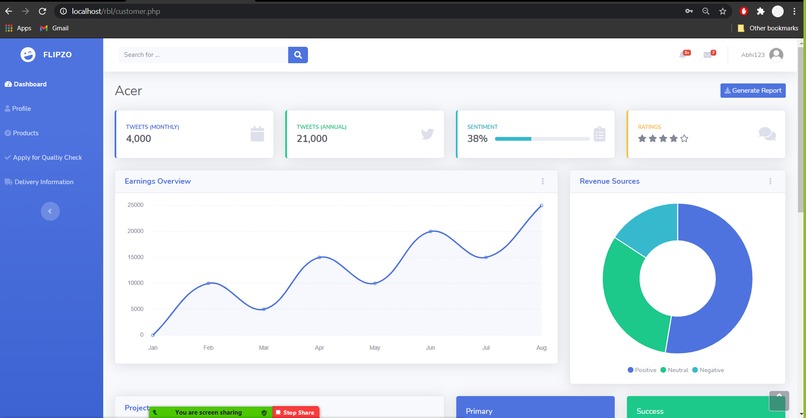Open Apply for Quality Check sidebar item

(x=43, y=157)
